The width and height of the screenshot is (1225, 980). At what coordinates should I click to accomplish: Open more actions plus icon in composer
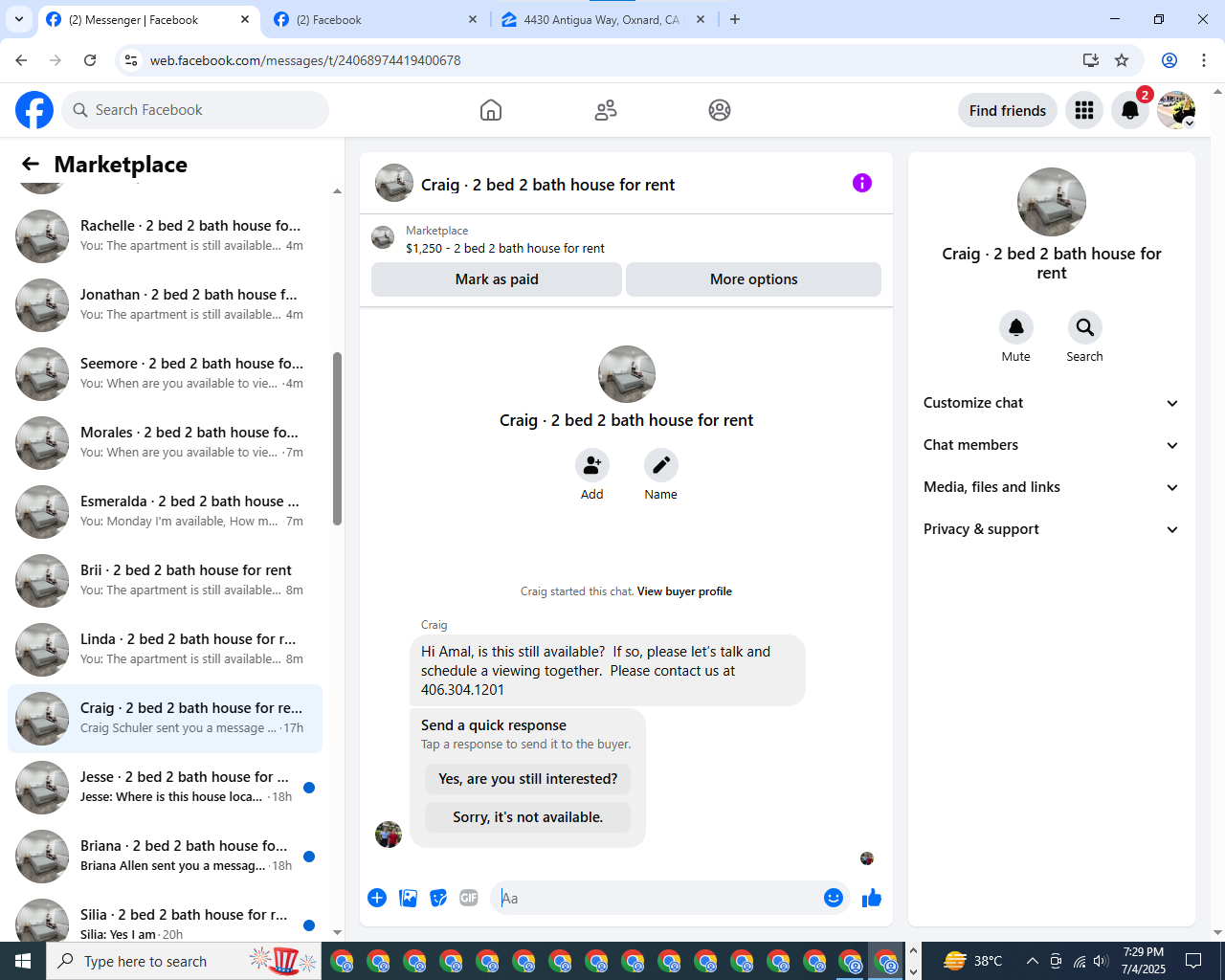[x=377, y=898]
